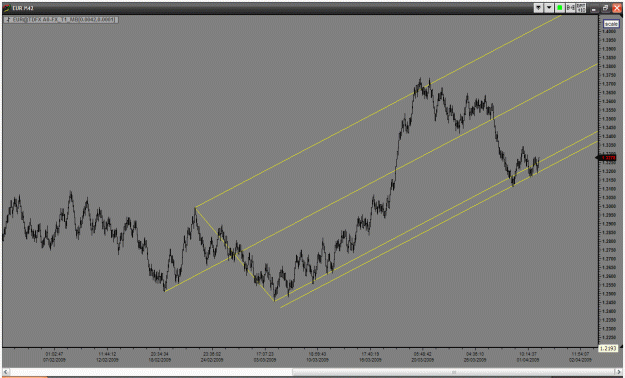
Task: Click the horizontal scrollbar left arrow
Action: [6, 372]
